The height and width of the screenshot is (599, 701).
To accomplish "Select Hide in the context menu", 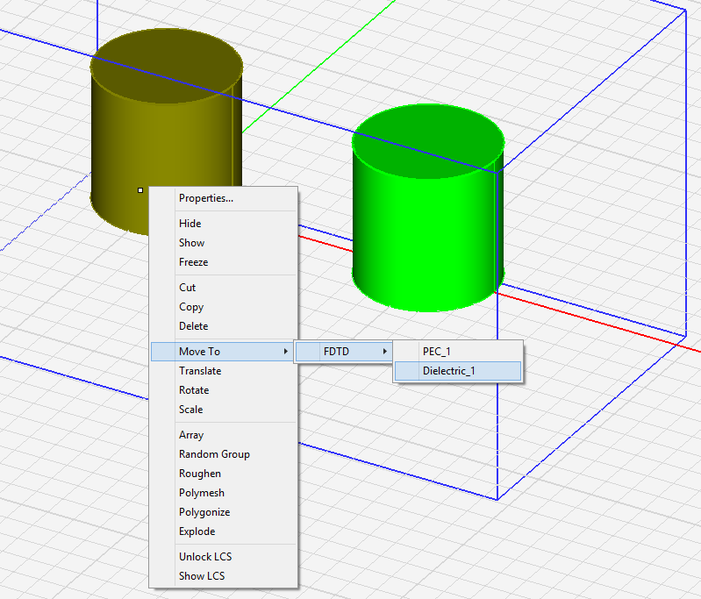I will click(x=190, y=224).
